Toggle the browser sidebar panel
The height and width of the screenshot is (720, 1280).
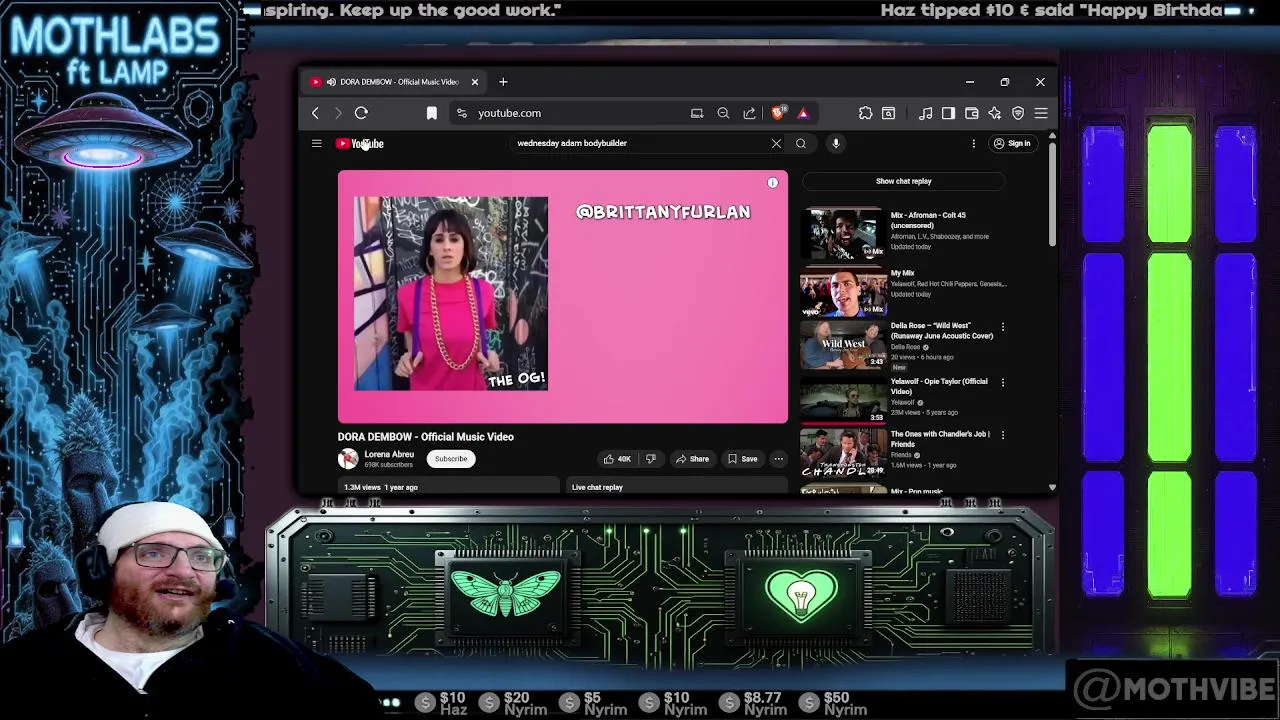click(x=948, y=113)
